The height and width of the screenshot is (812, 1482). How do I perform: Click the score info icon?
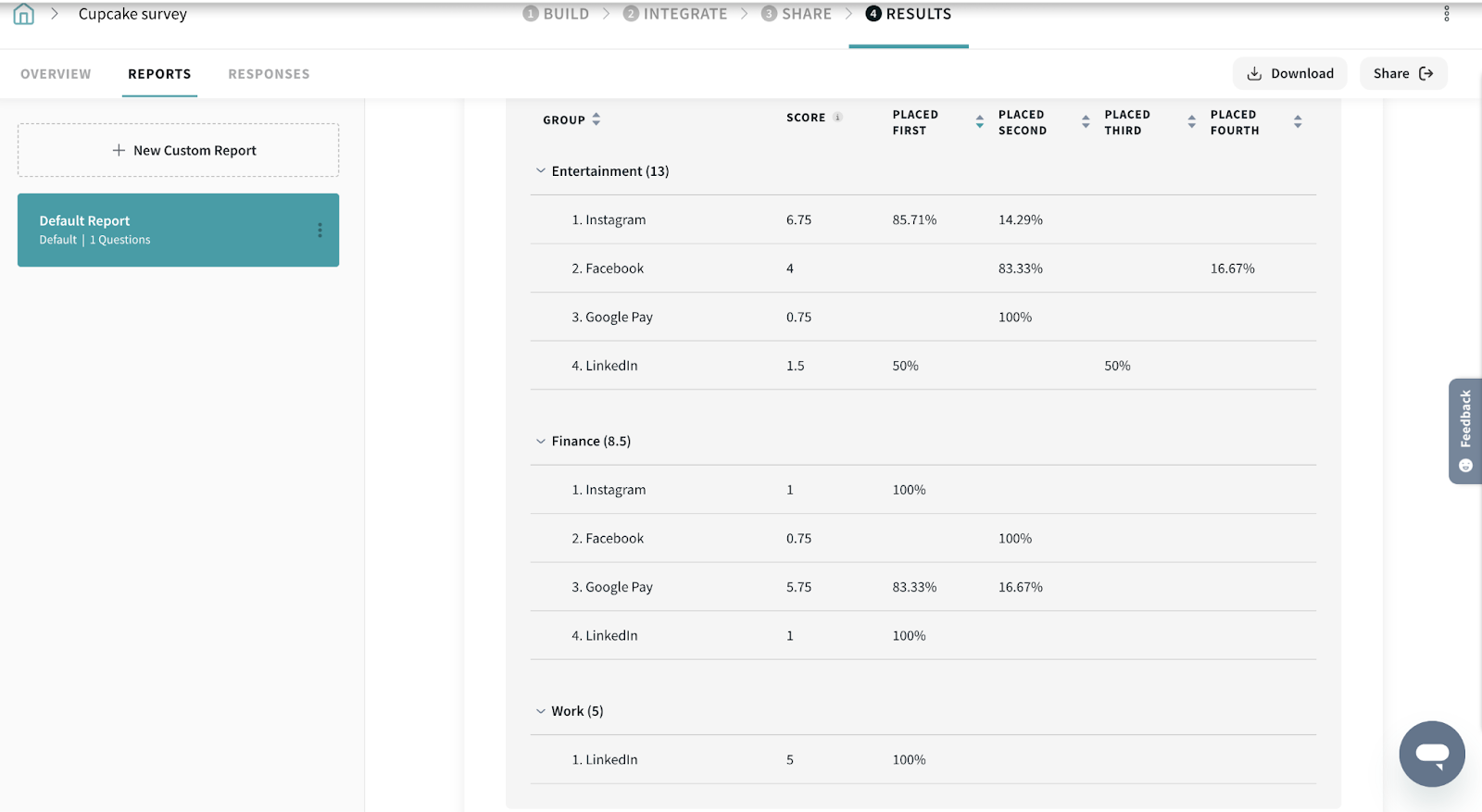tap(837, 118)
